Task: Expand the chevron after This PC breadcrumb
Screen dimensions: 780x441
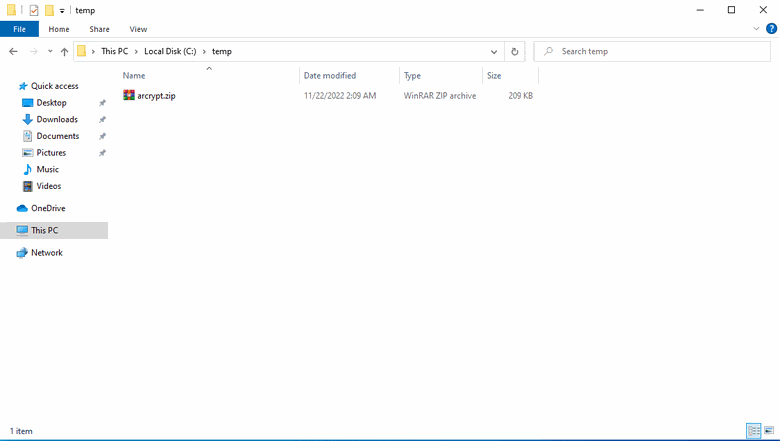Action: click(136, 51)
